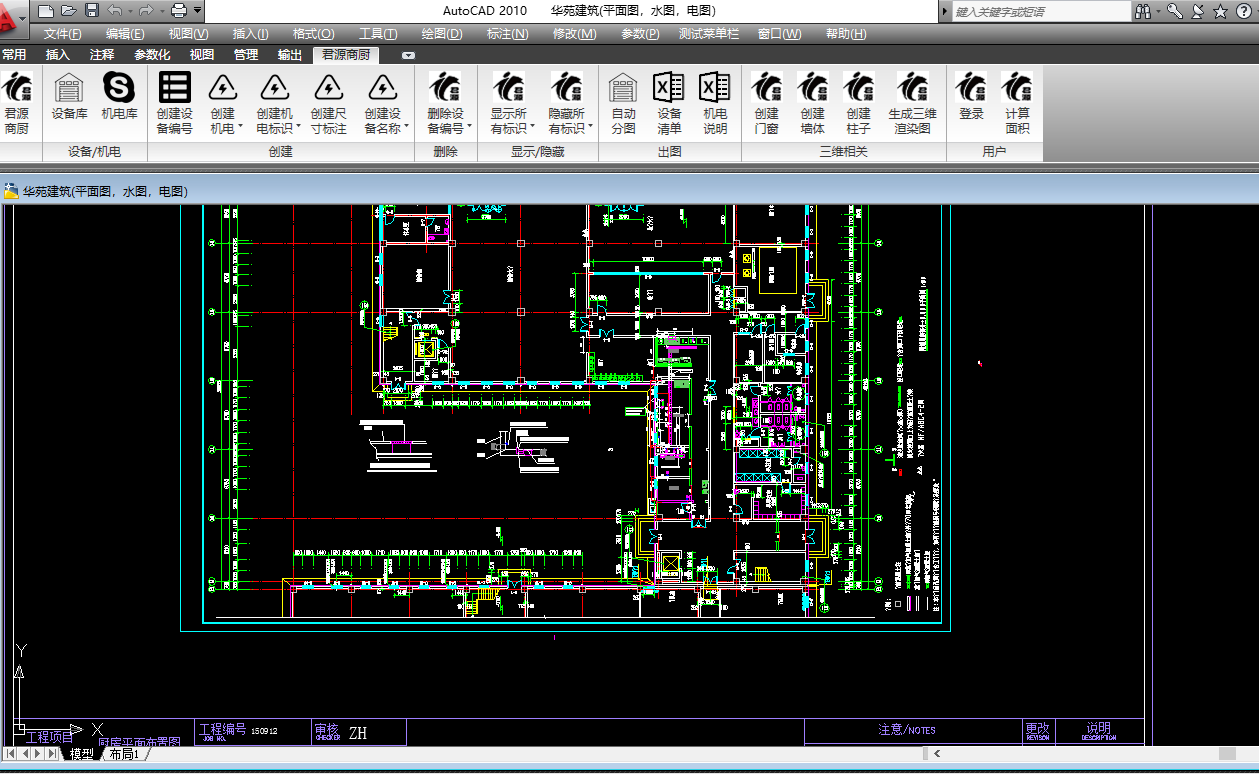
Task: Open the quick access toolbar customize arrow
Action: click(x=198, y=11)
